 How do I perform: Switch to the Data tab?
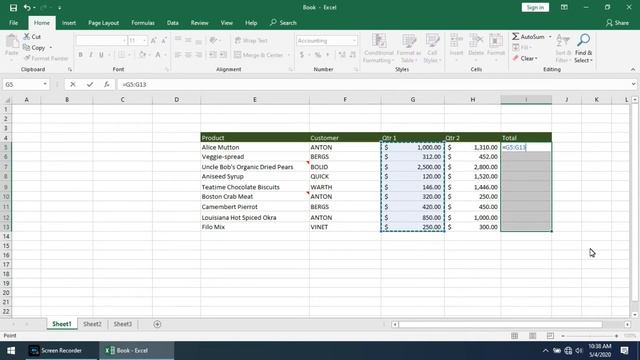[173, 23]
